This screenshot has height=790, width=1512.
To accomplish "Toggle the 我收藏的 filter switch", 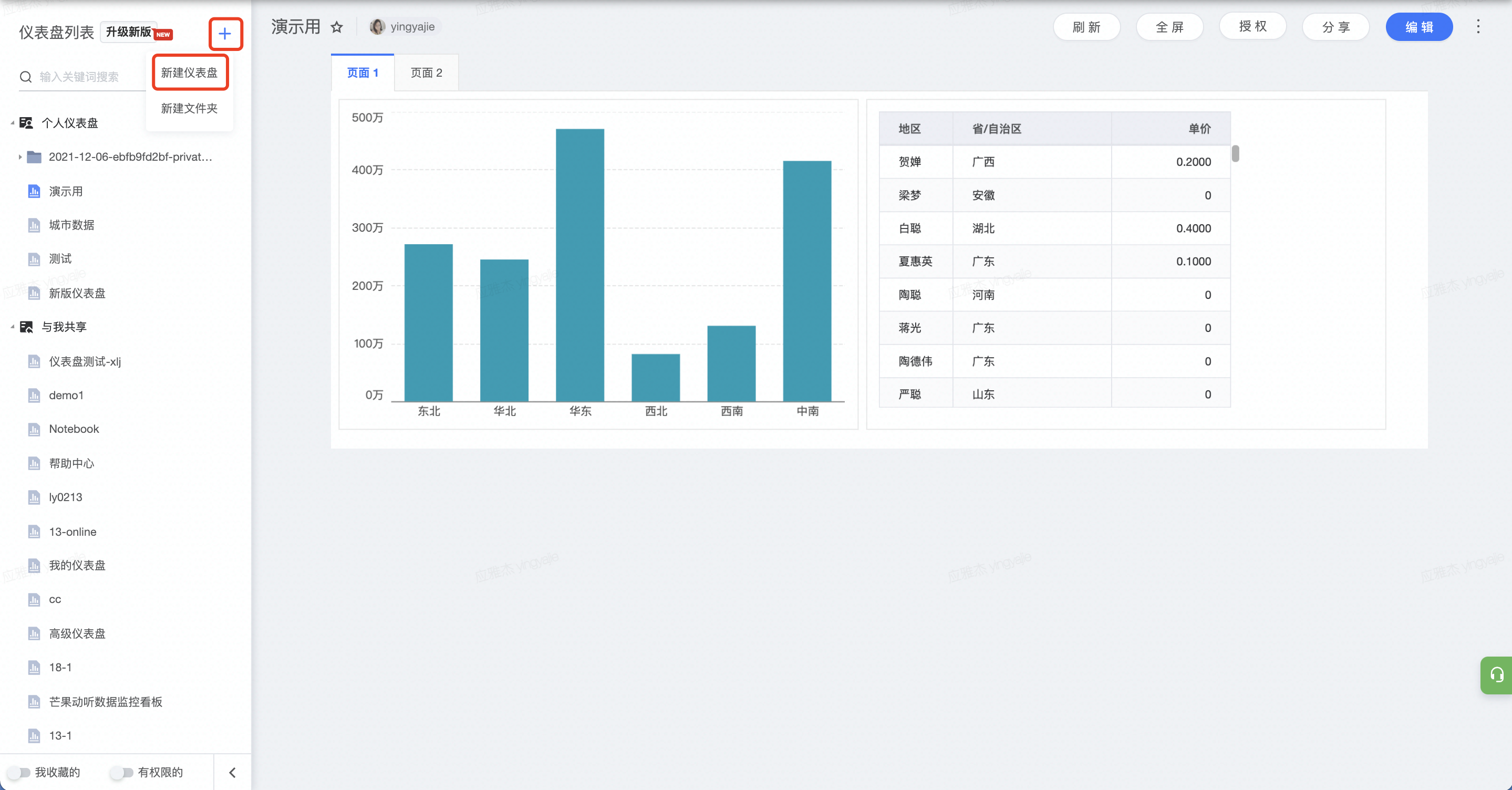I will (x=18, y=772).
